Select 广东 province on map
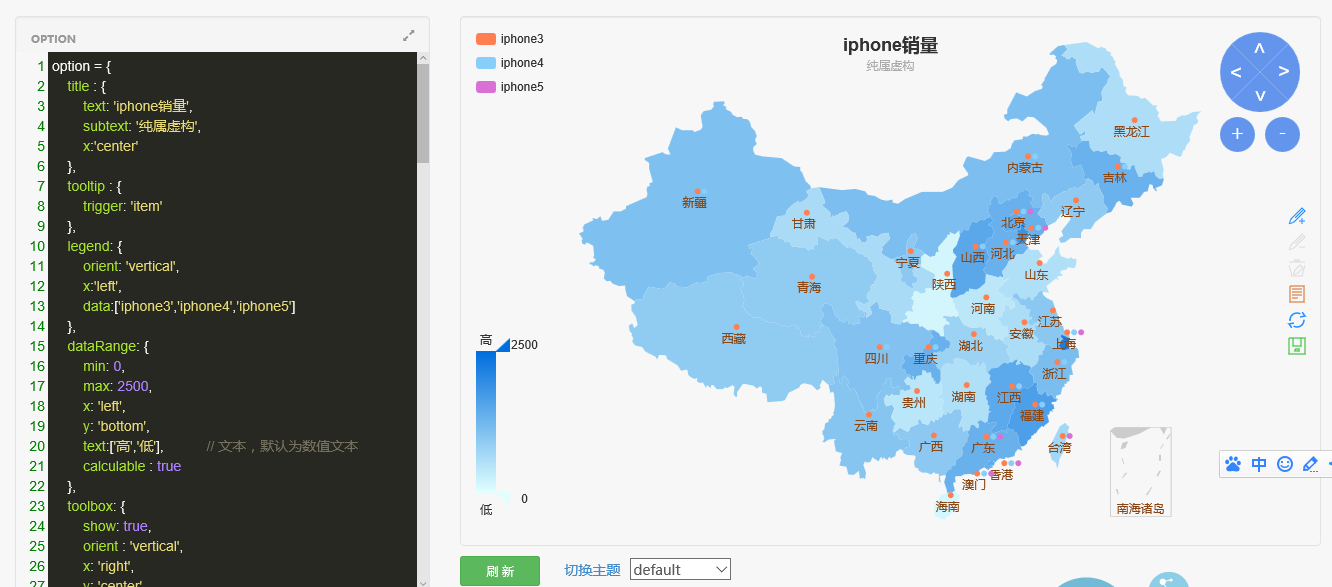This screenshot has height=587, width=1332. pos(983,448)
